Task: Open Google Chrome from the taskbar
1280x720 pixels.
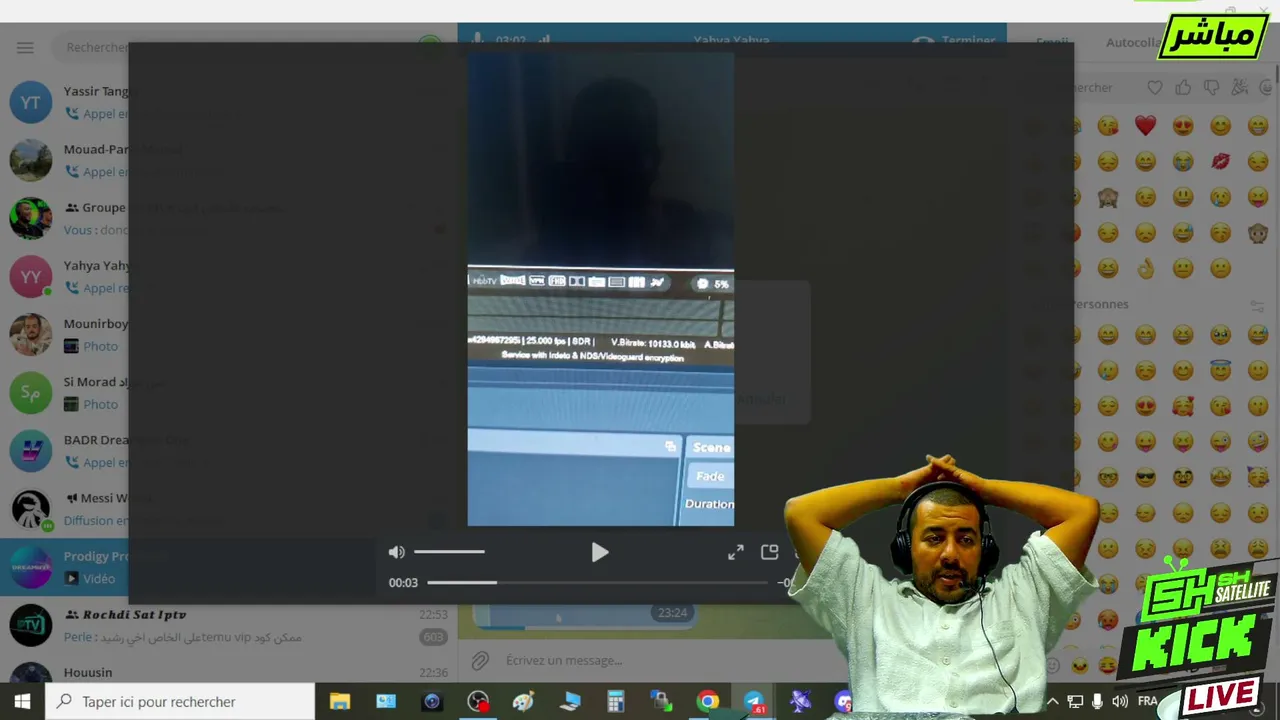Action: pos(708,701)
